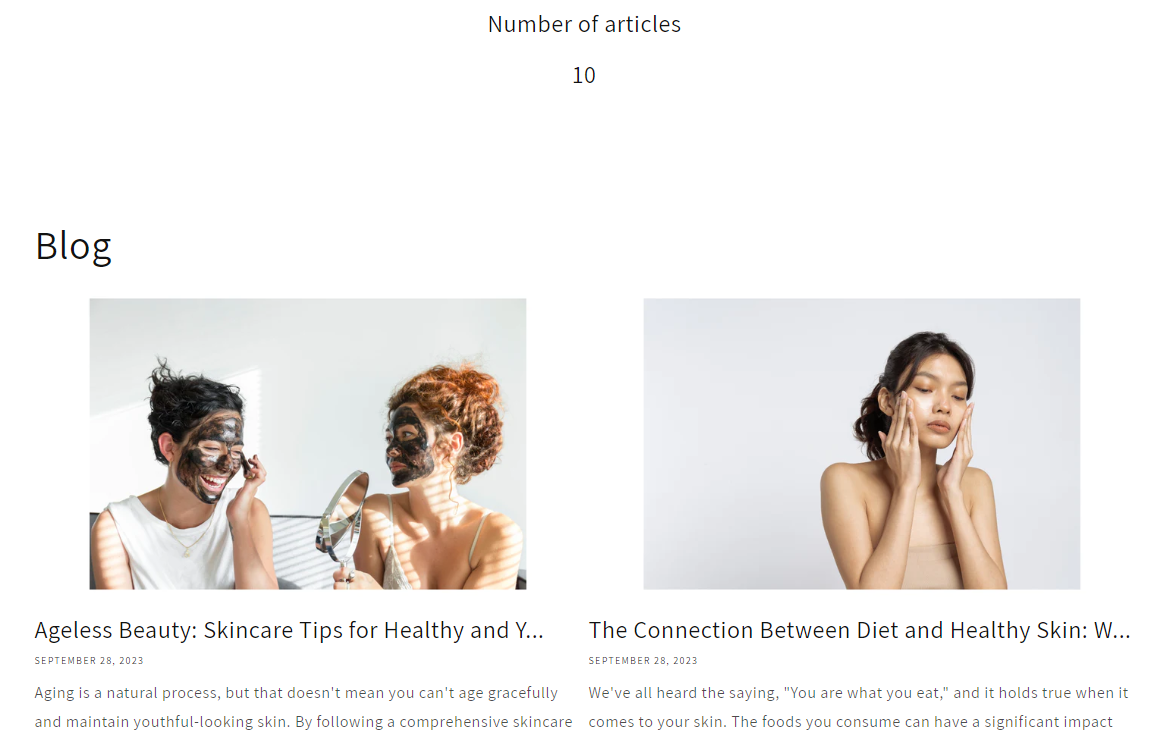Open the Ageless Beauty skincare tips article title

[x=289, y=630]
